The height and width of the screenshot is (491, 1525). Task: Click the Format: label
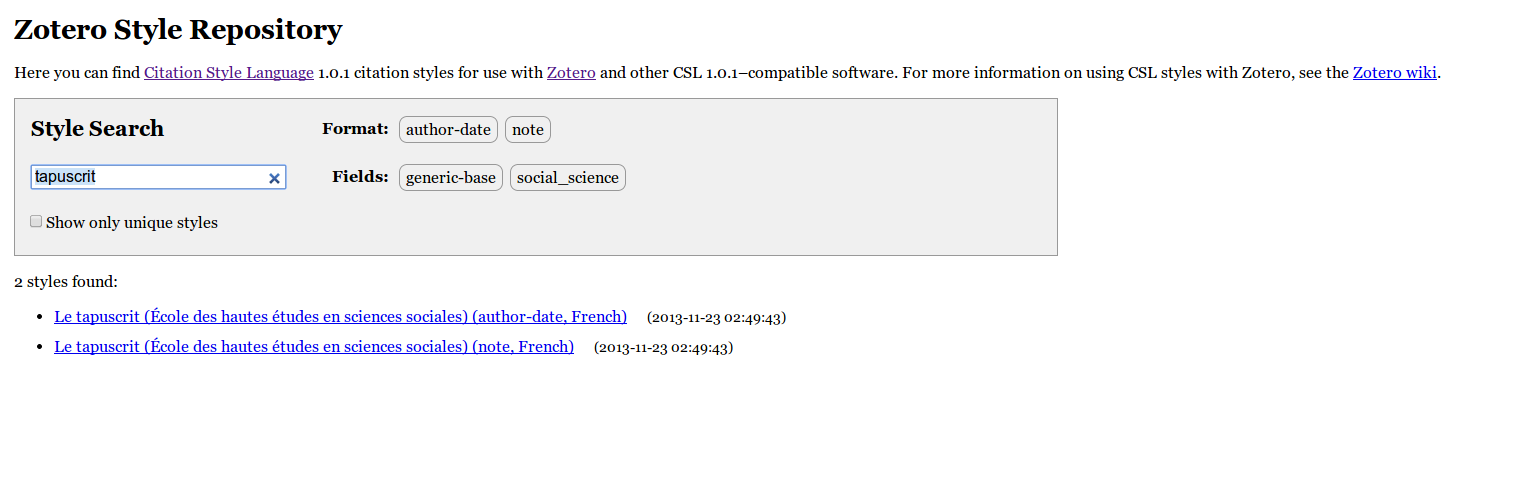click(x=355, y=129)
